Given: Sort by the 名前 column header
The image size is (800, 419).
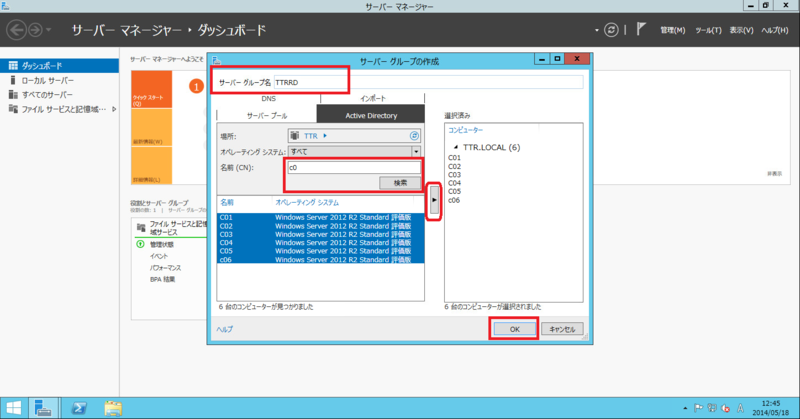Looking at the screenshot, I should 227,203.
